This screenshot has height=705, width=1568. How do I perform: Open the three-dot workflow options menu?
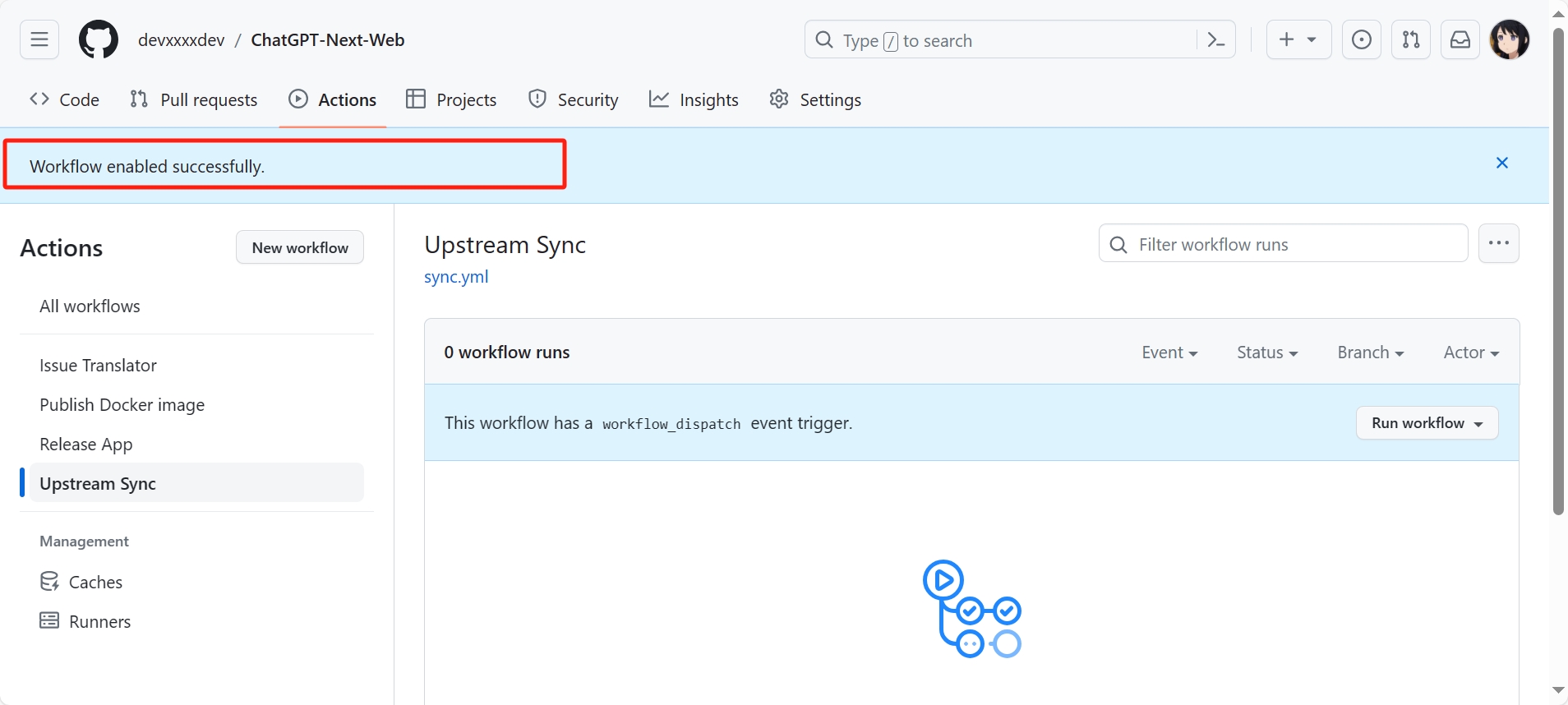pos(1499,243)
